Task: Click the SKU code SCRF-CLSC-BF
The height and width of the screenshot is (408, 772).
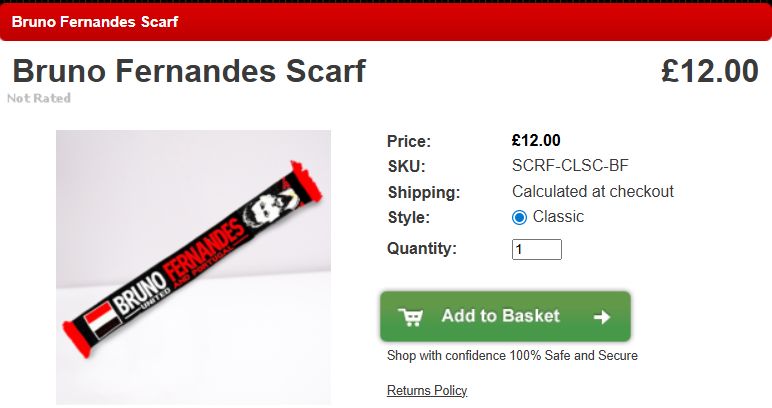Action: click(x=570, y=165)
